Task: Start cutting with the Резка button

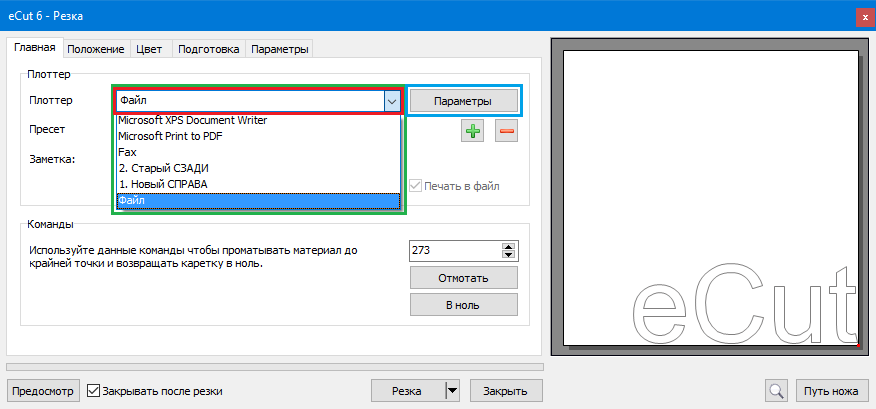Action: click(408, 391)
